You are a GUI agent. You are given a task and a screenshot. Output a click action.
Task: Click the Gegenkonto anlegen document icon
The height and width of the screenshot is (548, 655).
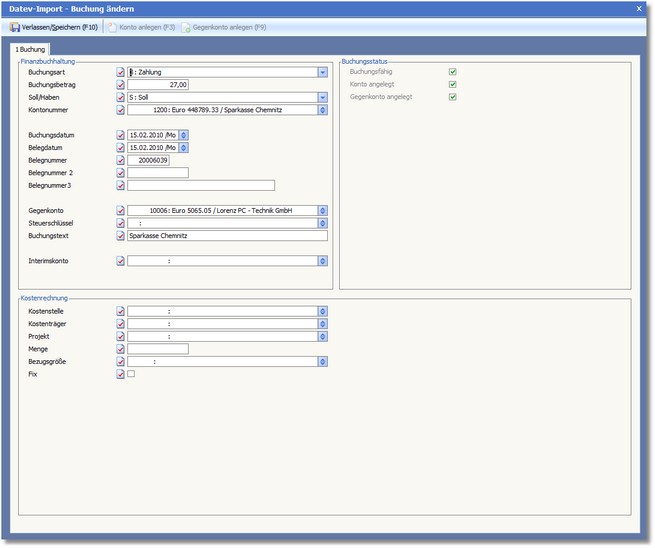(x=185, y=27)
